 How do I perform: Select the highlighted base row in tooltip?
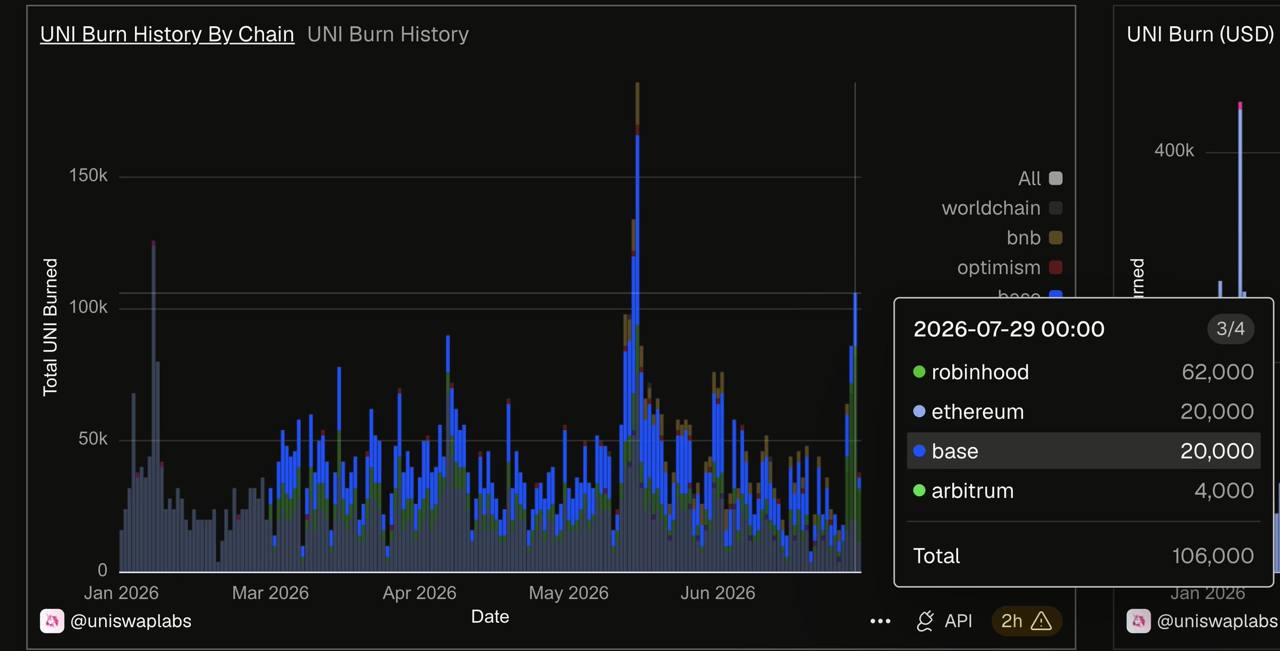click(1083, 451)
